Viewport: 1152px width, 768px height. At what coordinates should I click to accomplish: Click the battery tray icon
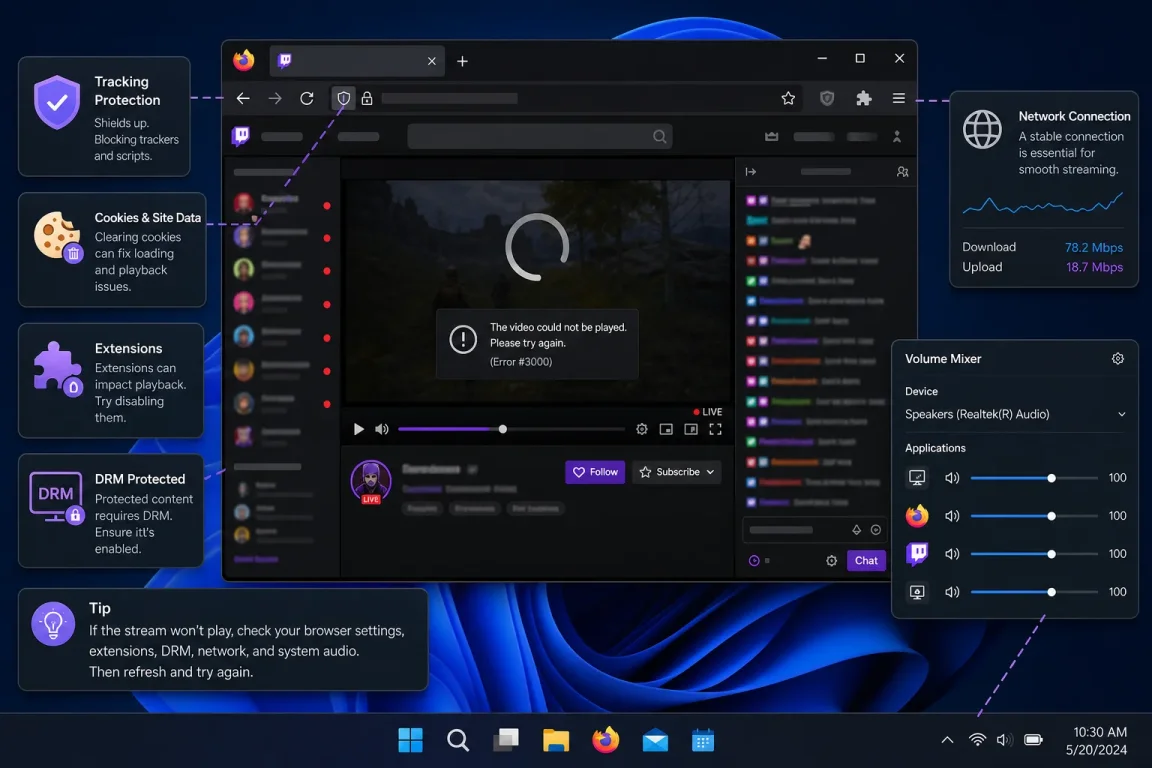(x=1034, y=739)
